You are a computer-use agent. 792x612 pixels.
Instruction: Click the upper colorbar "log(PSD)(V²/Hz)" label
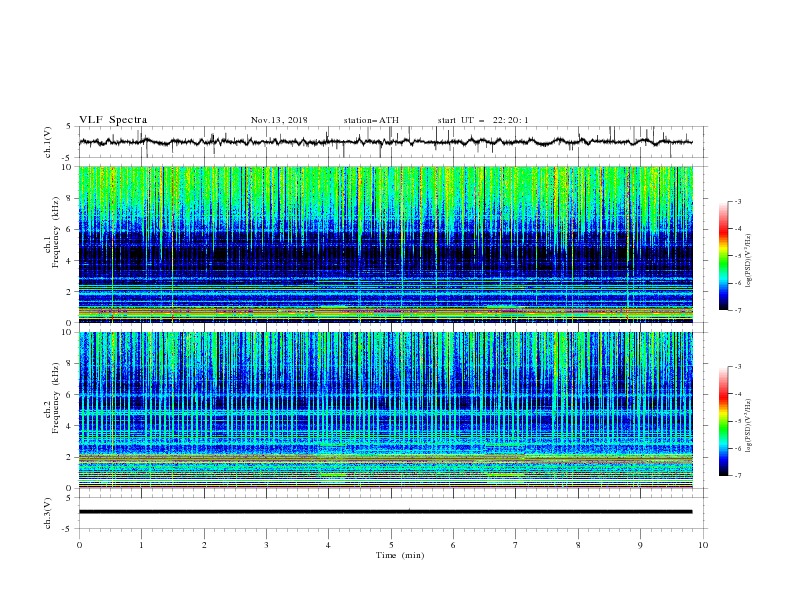click(749, 261)
